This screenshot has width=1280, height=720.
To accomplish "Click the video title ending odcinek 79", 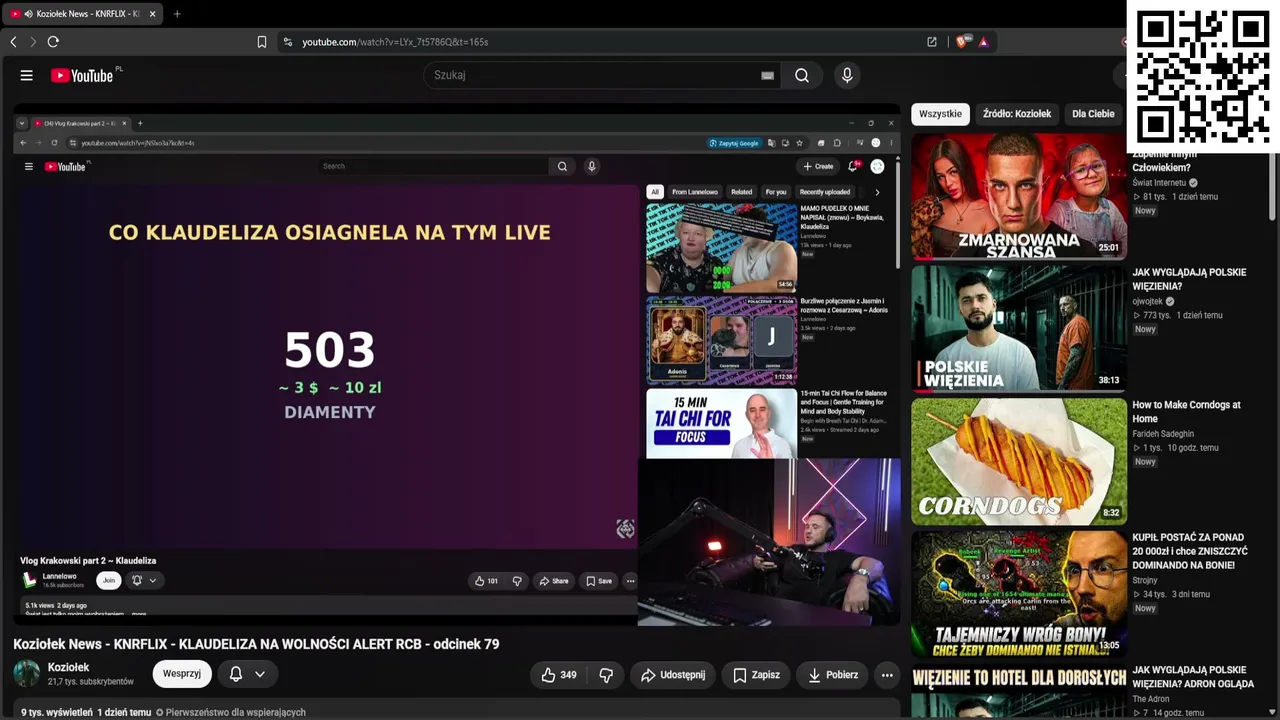I will pos(256,644).
